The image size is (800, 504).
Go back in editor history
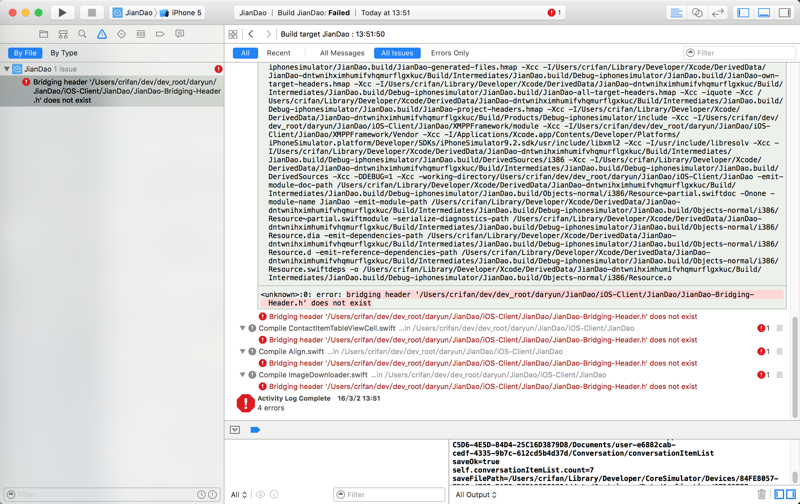251,34
